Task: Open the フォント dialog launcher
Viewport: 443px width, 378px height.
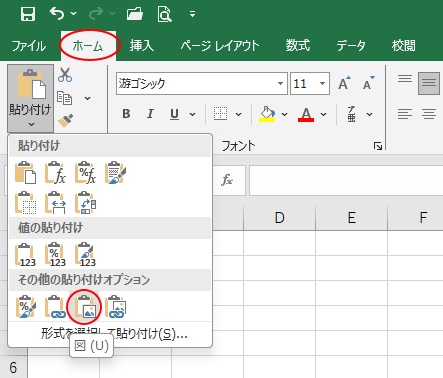Action: pos(378,146)
